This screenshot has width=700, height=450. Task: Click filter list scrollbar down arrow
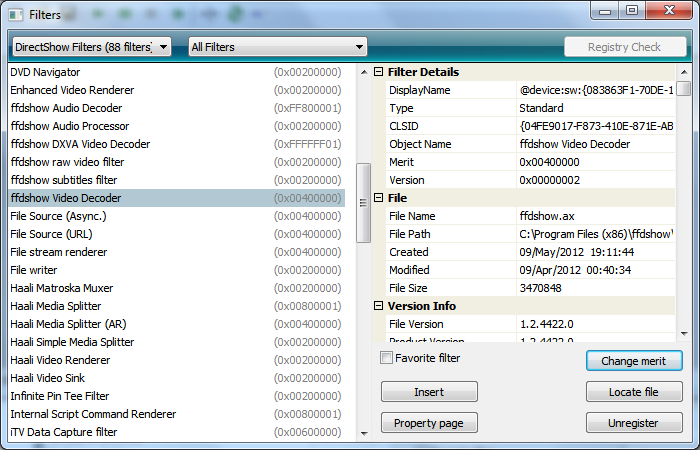[364, 433]
